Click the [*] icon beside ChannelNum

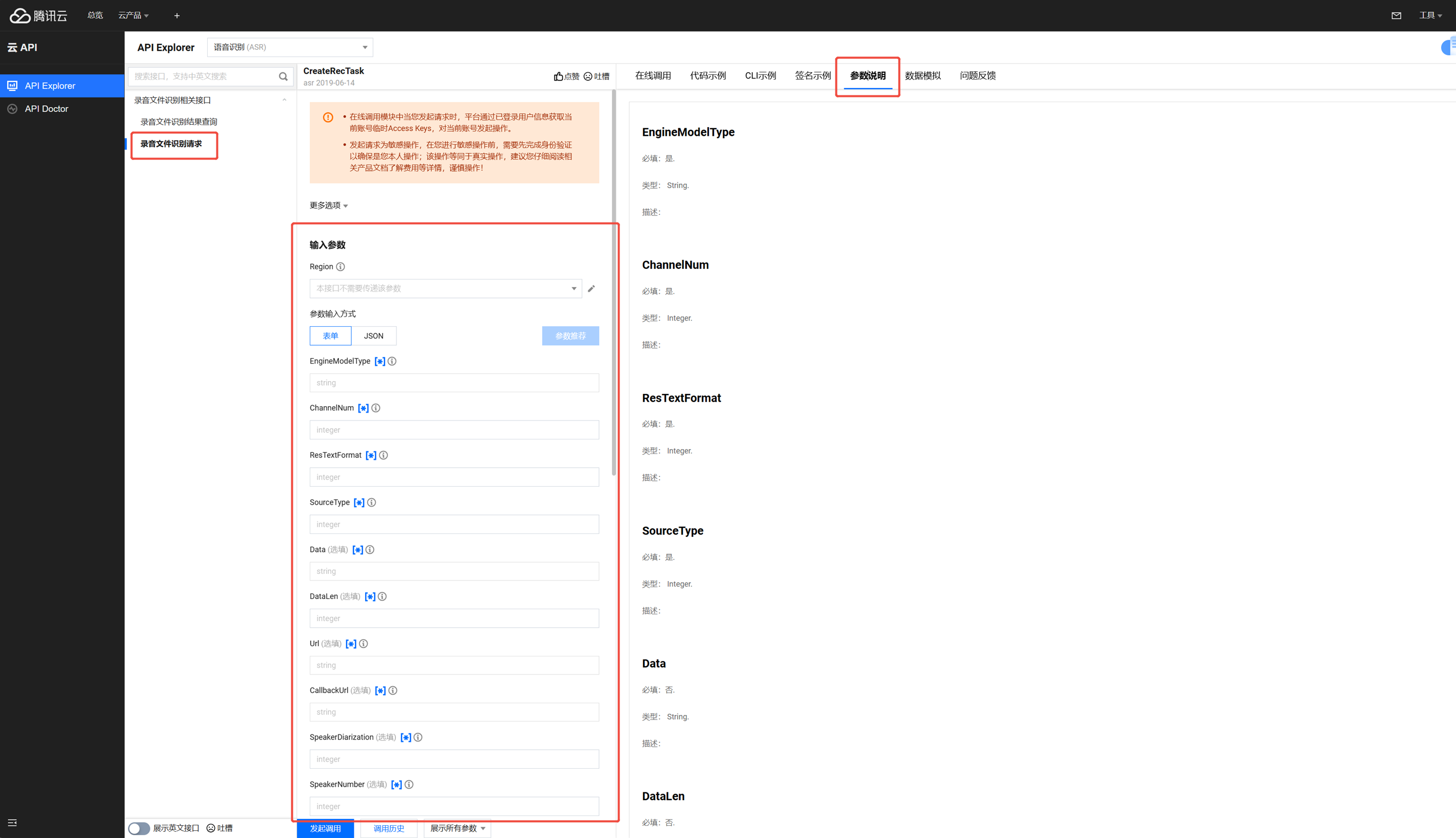point(363,408)
